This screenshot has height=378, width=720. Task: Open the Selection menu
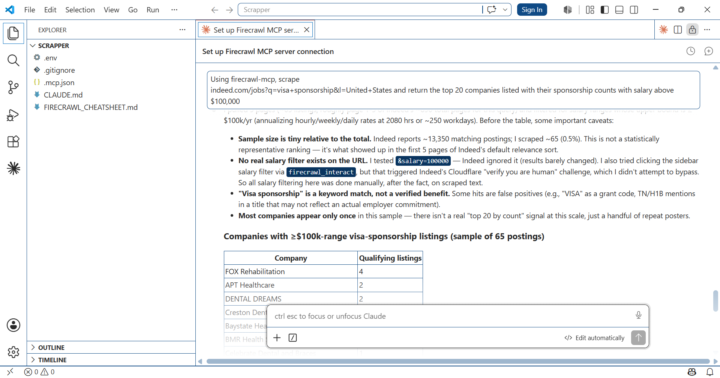click(x=80, y=10)
